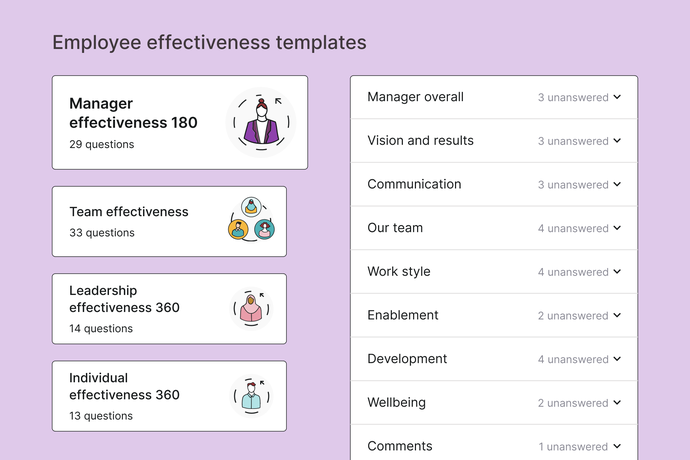
Task: Click '3 unanswered' in Communication row
Action: [573, 184]
